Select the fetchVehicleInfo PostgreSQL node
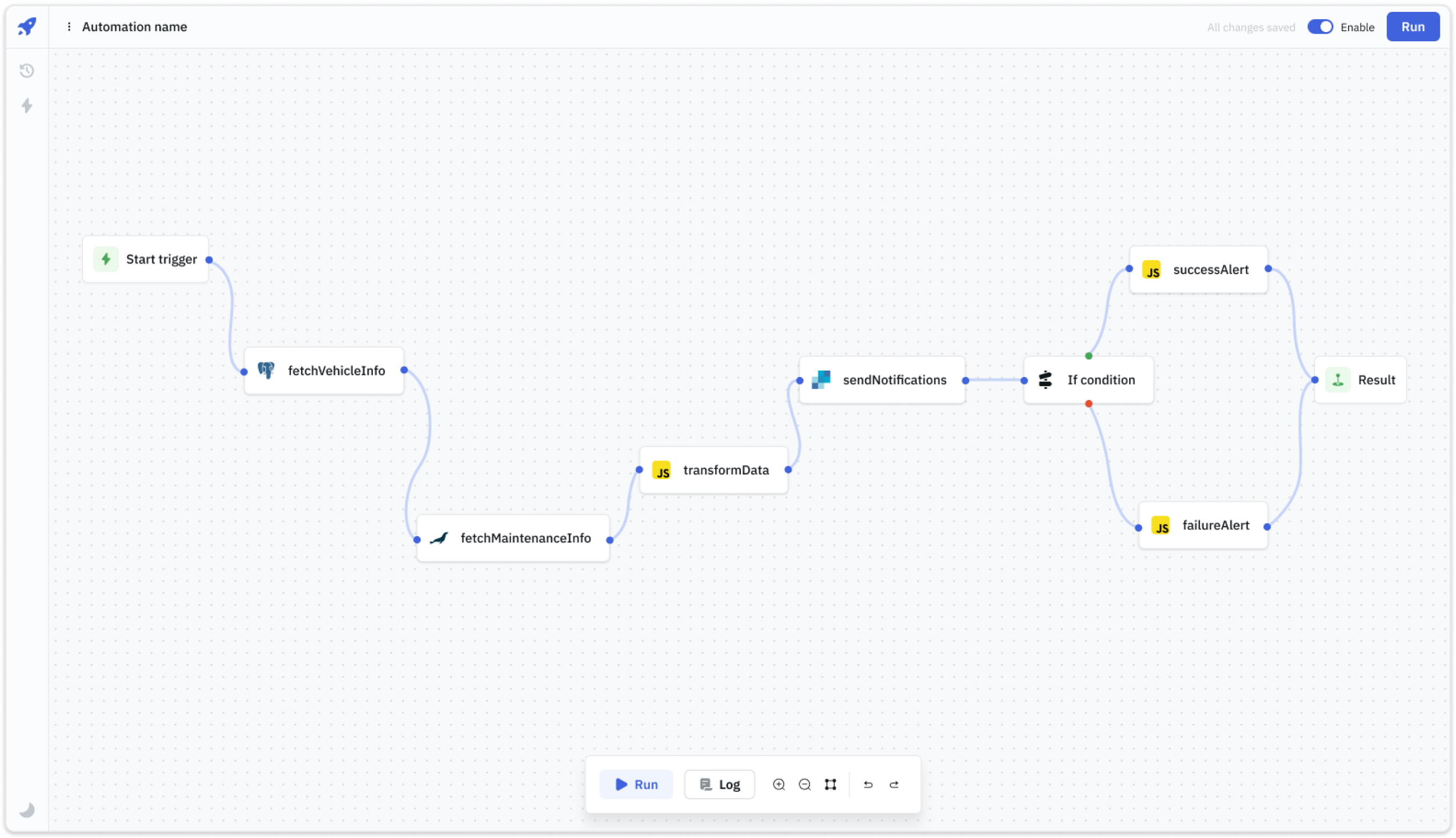 pyautogui.click(x=324, y=371)
